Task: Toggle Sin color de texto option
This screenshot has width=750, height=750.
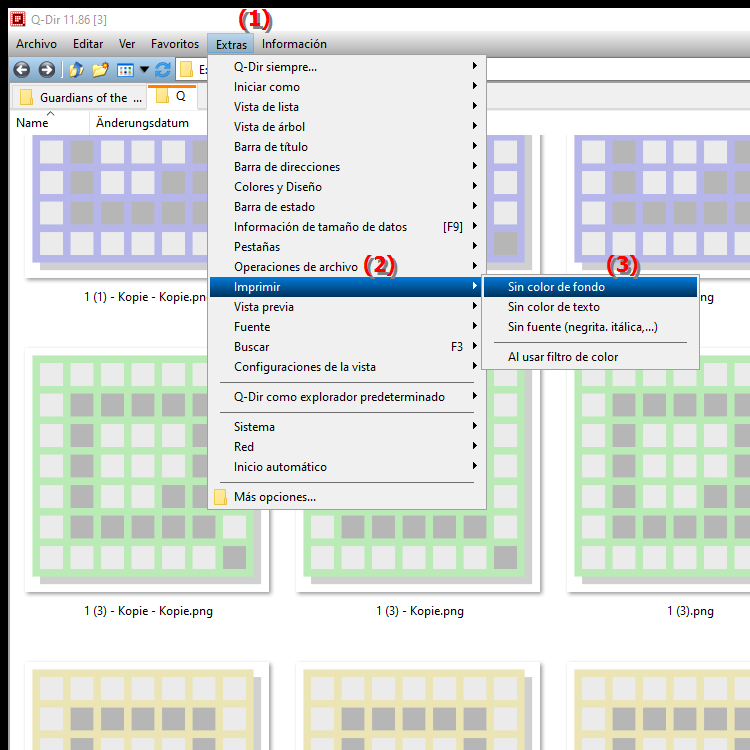Action: click(590, 307)
